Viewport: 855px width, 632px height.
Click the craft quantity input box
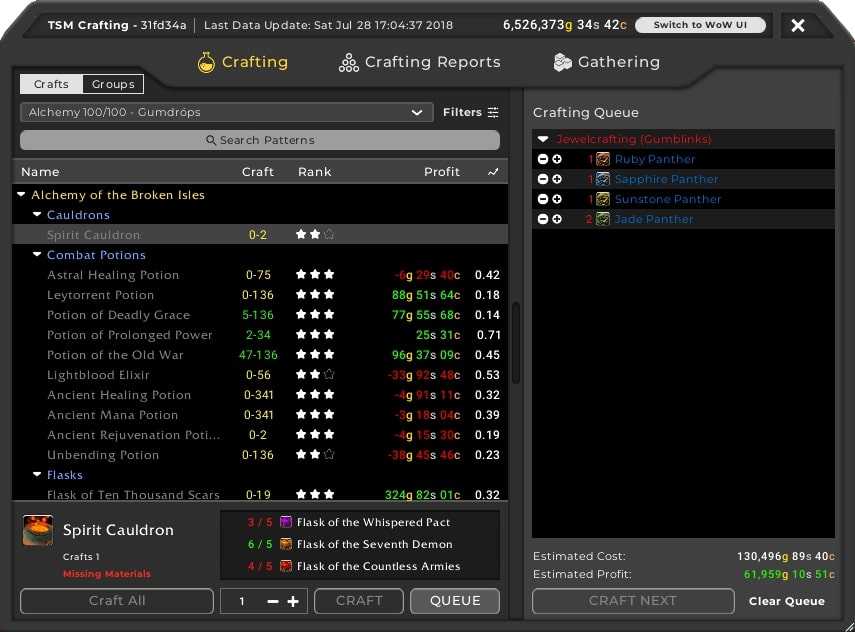pyautogui.click(x=242, y=601)
